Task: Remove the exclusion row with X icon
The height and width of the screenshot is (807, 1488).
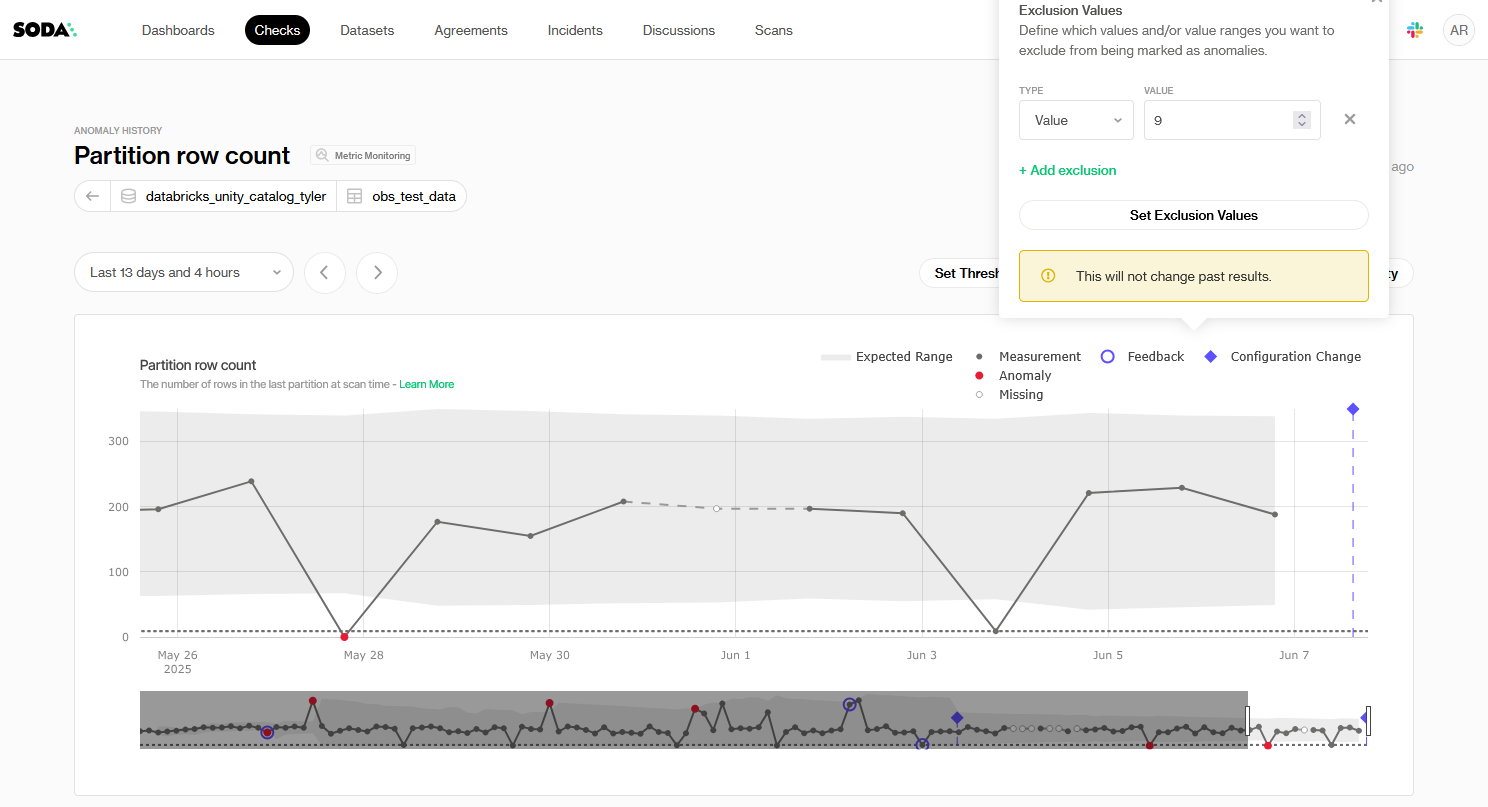Action: coord(1349,120)
